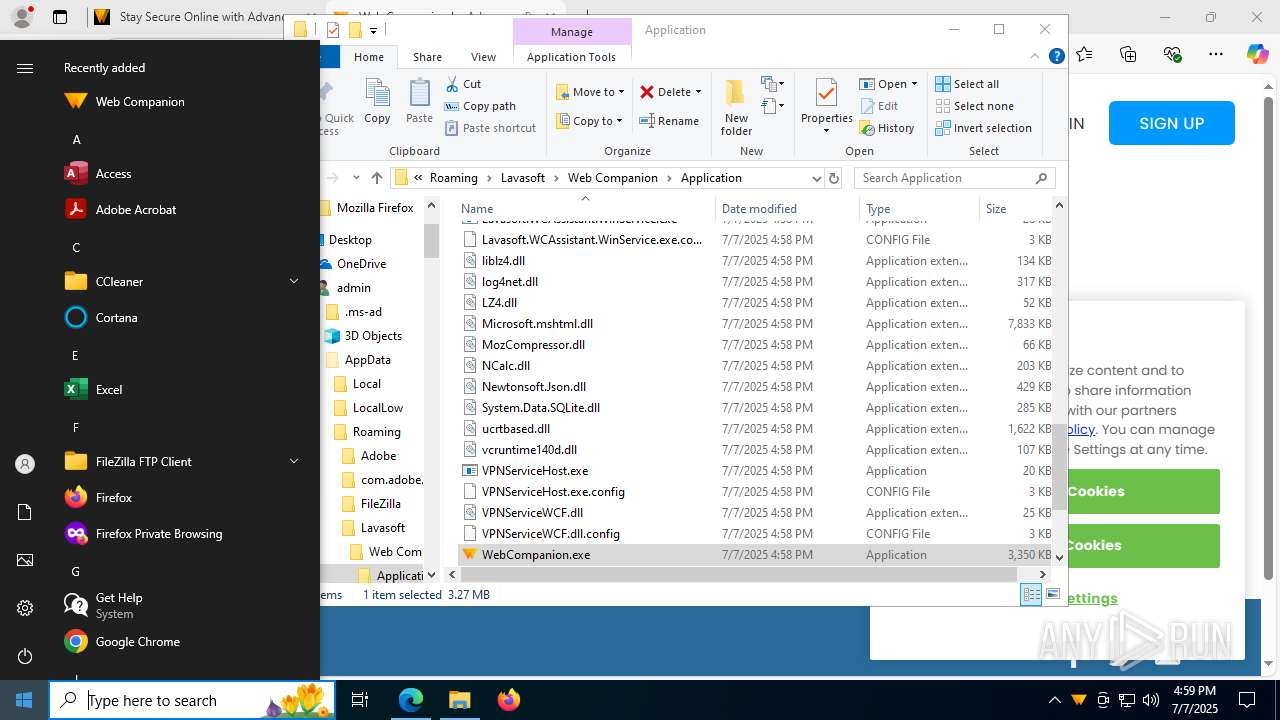Open notification center on taskbar

coord(1247,700)
